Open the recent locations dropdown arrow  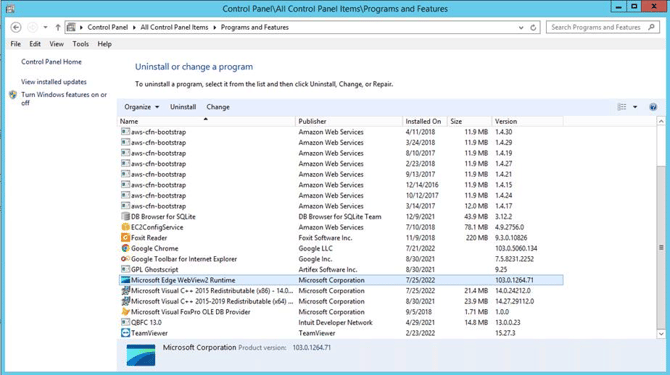pyautogui.click(x=45, y=27)
